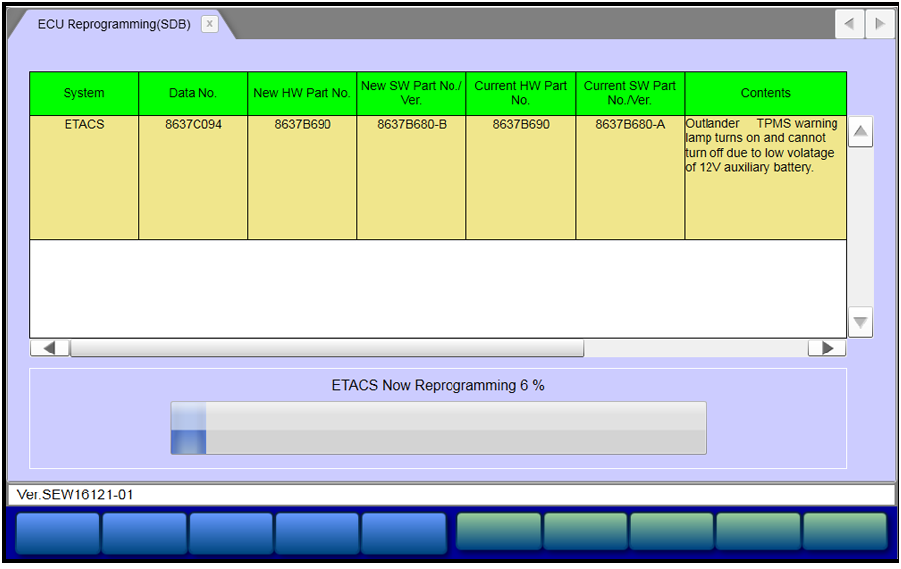
Task: Click the right tab navigation arrow
Action: pos(879,24)
